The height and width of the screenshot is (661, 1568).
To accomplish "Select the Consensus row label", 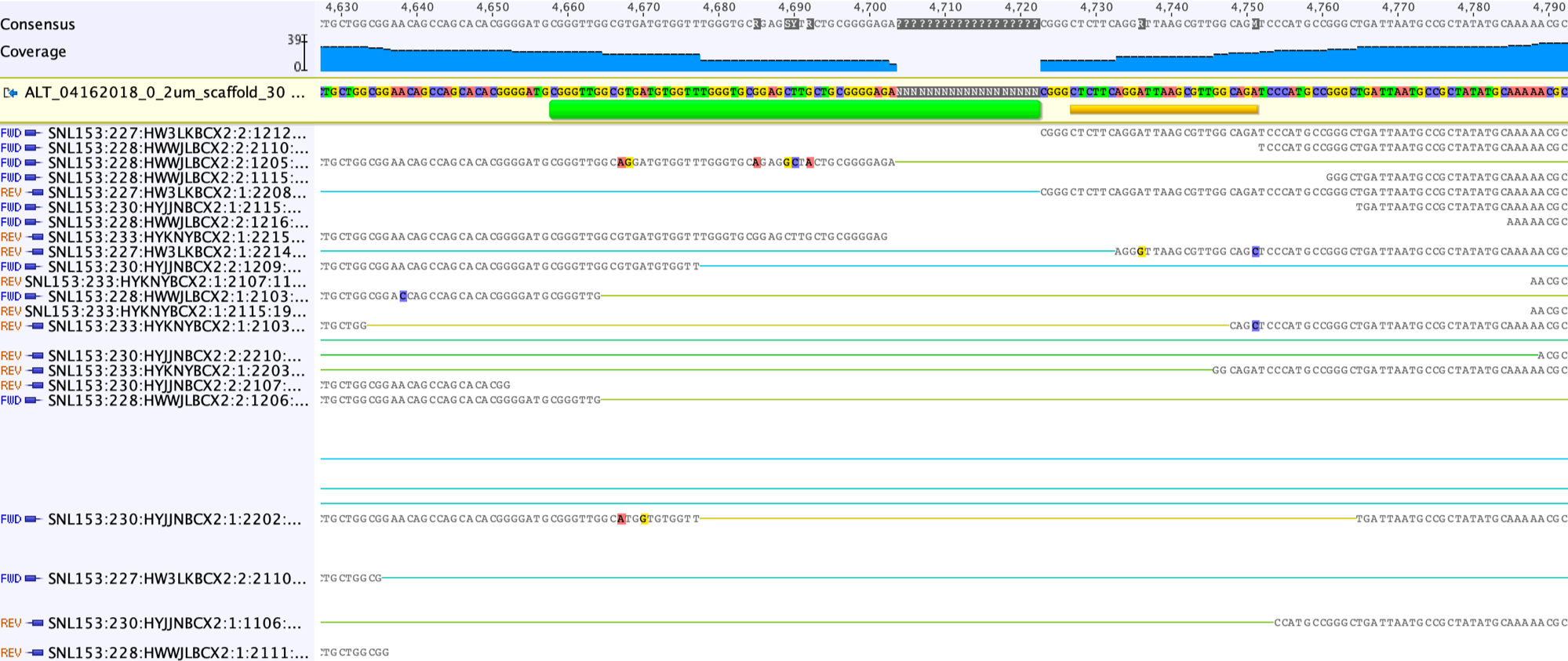I will [x=38, y=24].
